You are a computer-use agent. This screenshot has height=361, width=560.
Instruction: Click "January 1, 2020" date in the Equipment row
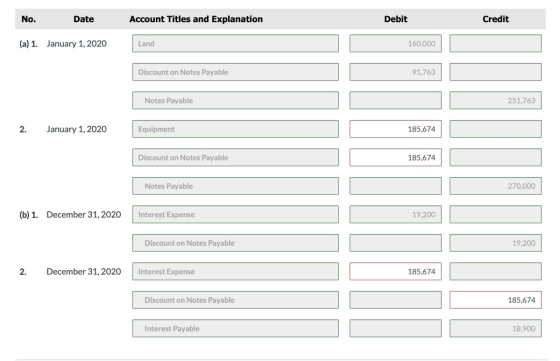point(76,129)
